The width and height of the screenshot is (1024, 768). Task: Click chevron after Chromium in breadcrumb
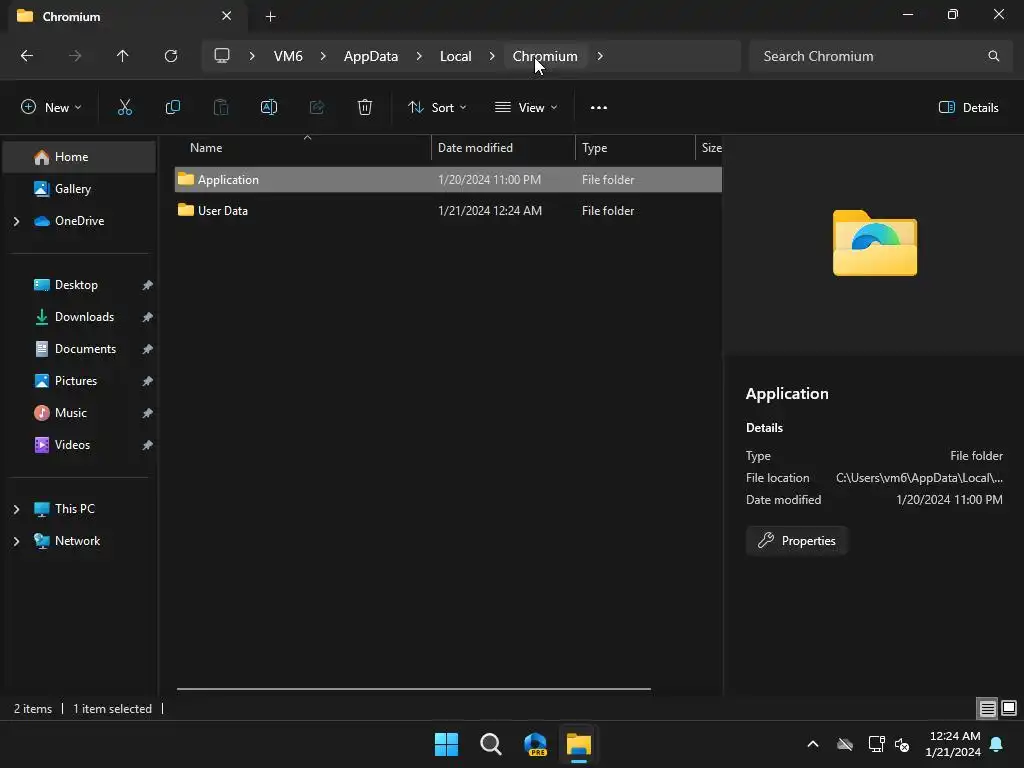[600, 56]
